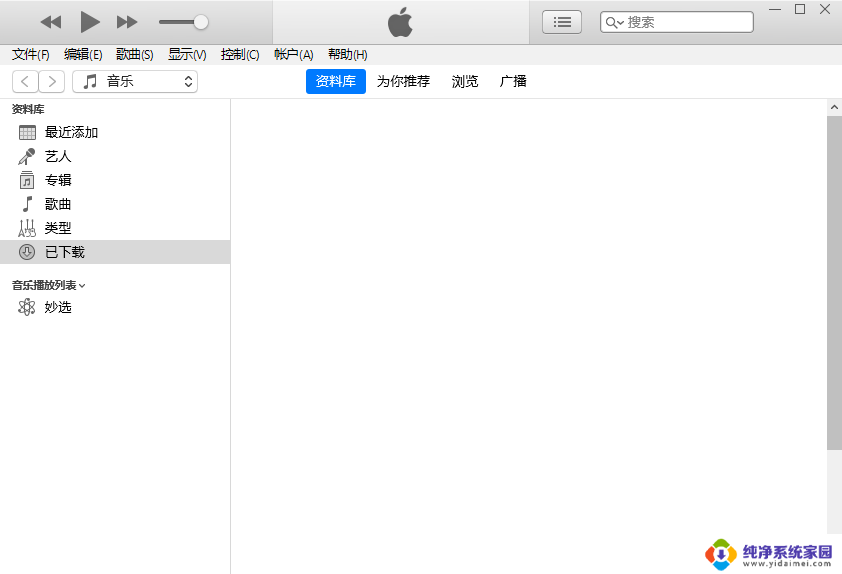Select 歌曲 in the sidebar
Image resolution: width=842 pixels, height=574 pixels.
[x=115, y=204]
